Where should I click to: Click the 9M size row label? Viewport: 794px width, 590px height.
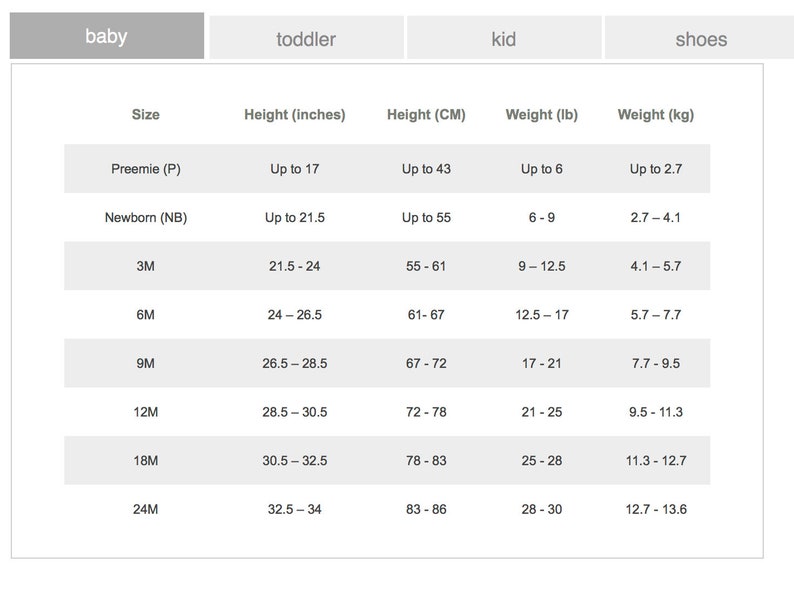coord(146,364)
